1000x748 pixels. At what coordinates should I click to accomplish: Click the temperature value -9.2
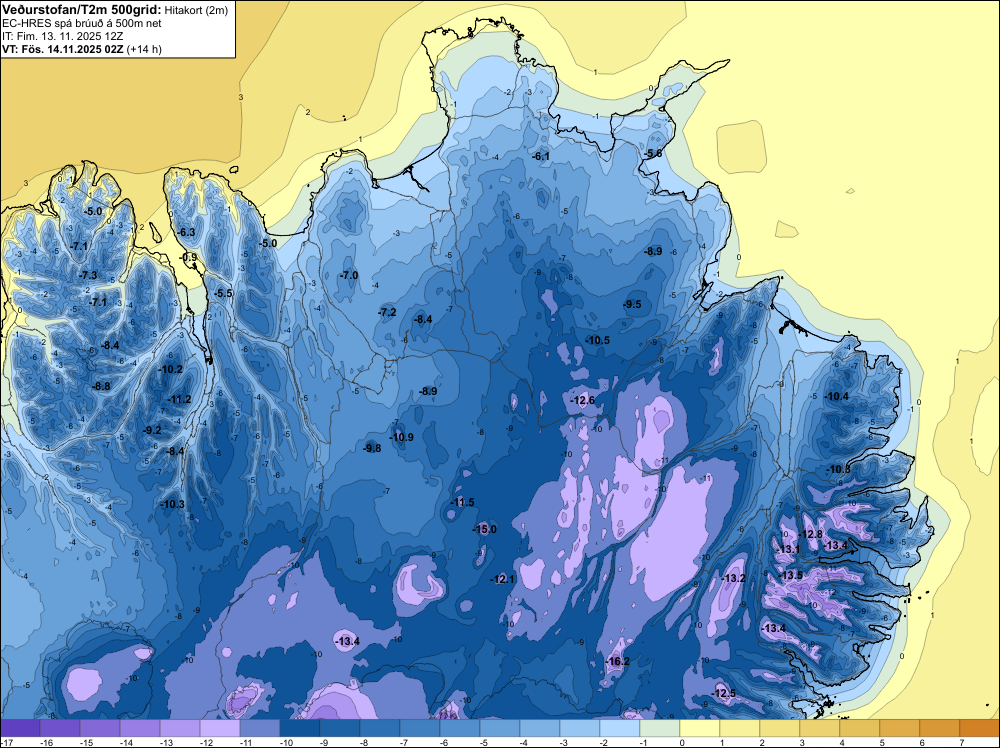click(152, 430)
